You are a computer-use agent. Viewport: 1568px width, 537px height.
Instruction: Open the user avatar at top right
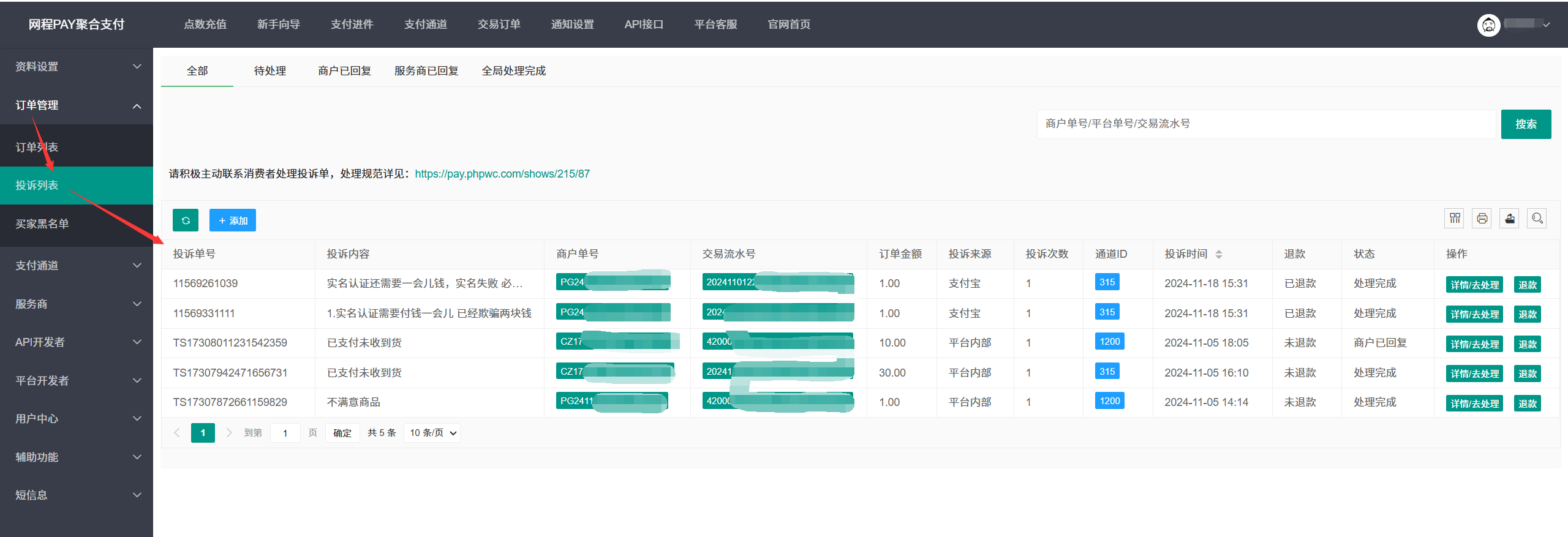click(x=1488, y=24)
